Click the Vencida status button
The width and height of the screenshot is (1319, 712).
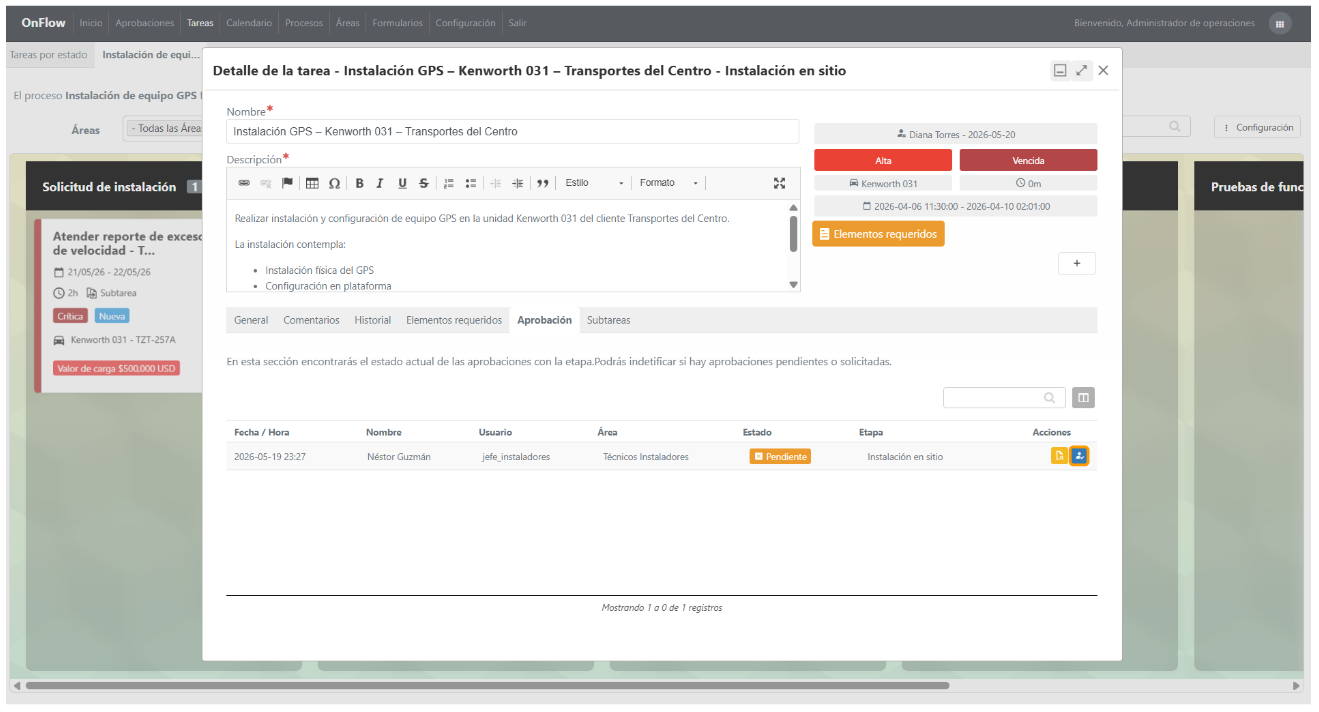pos(1028,160)
